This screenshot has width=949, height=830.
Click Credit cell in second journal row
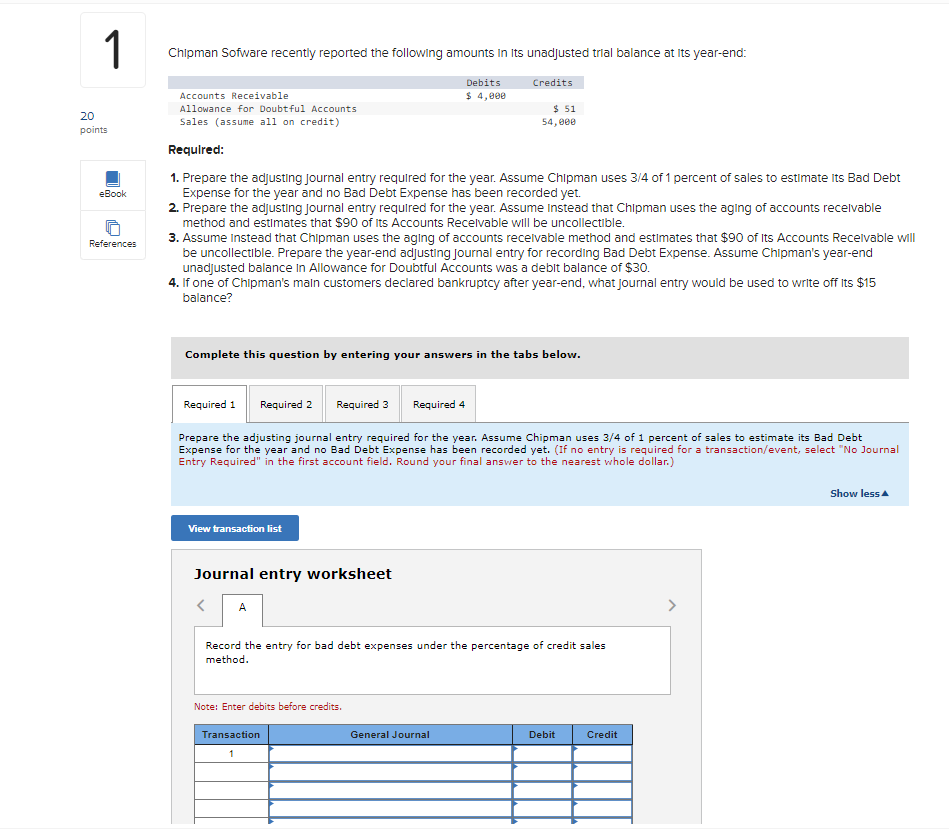click(602, 772)
